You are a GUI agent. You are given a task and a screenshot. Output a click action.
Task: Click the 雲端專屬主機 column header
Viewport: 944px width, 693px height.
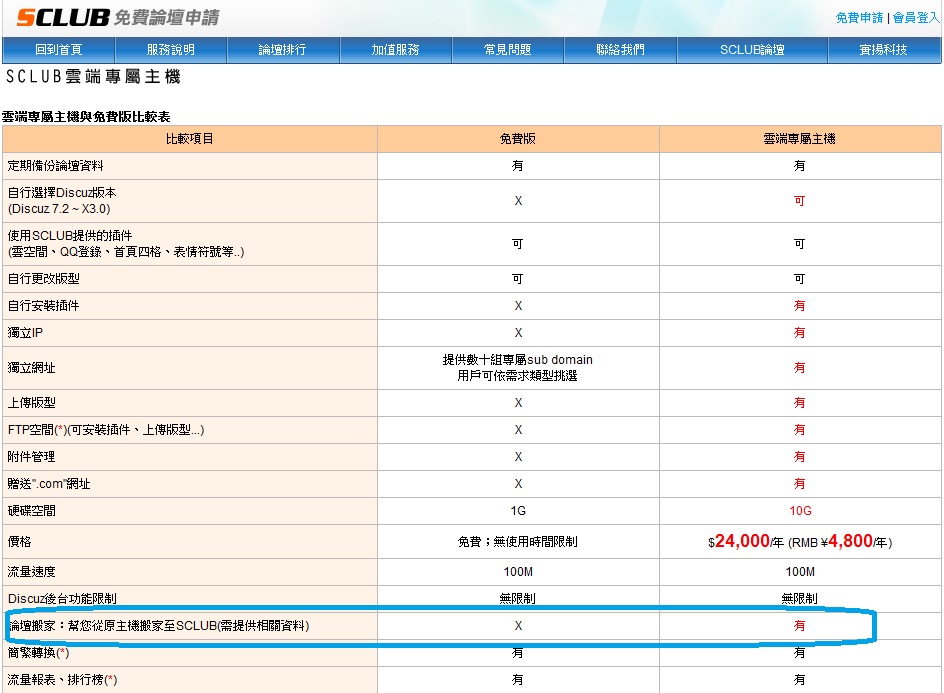(x=800, y=139)
